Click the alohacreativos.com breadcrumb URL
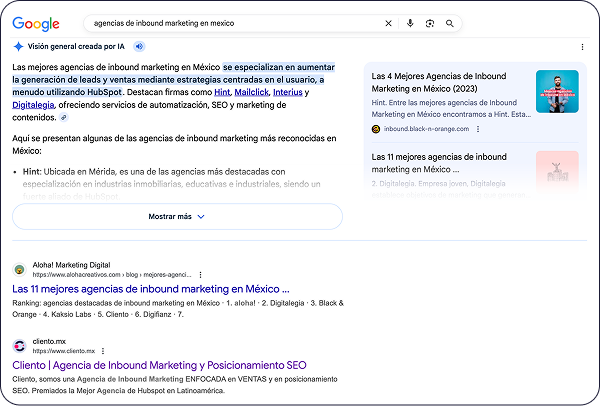 pyautogui.click(x=112, y=275)
